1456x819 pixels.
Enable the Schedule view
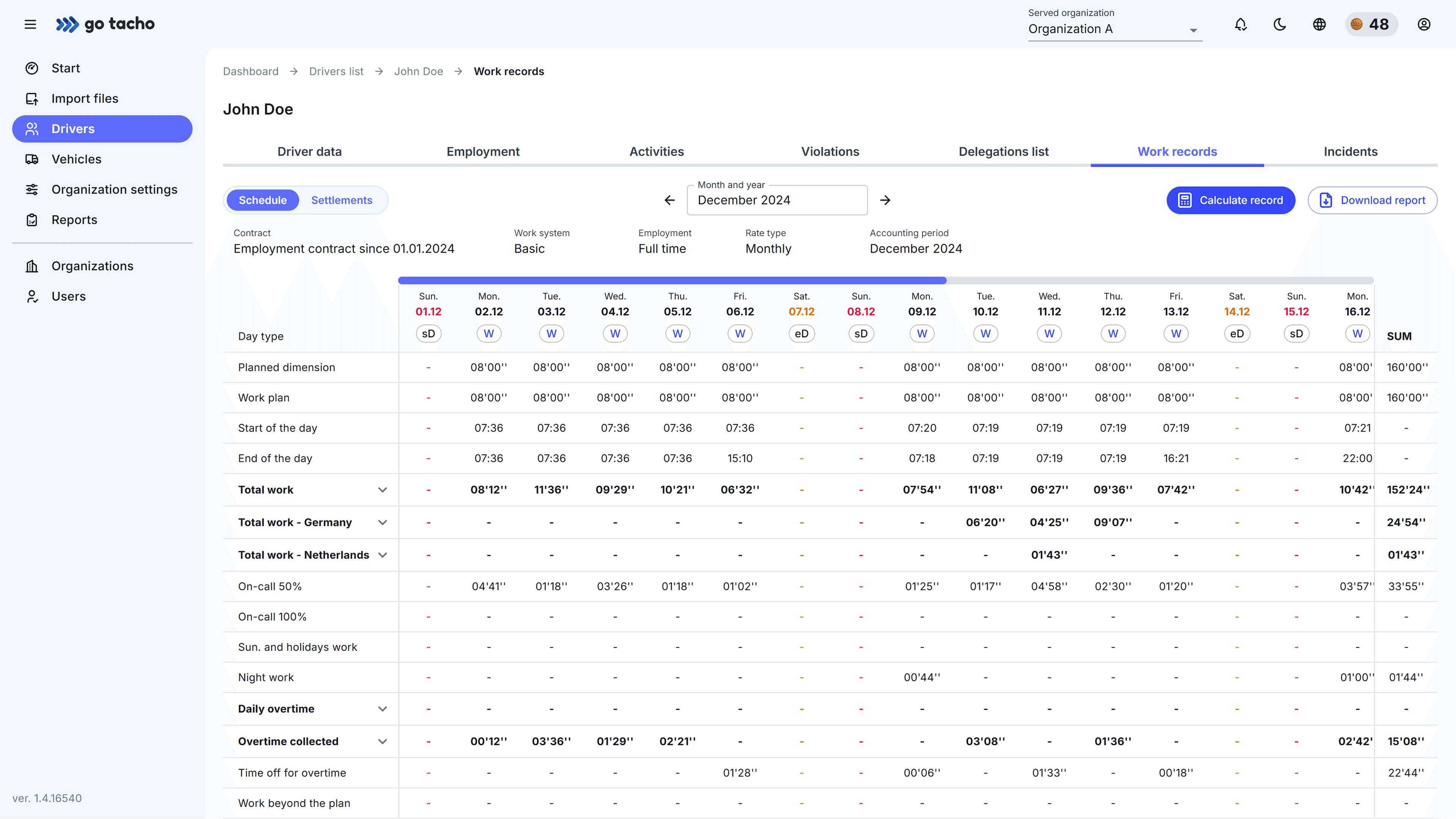(x=262, y=200)
